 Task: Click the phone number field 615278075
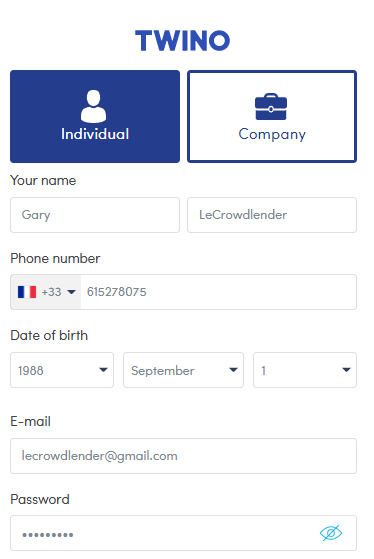219,292
